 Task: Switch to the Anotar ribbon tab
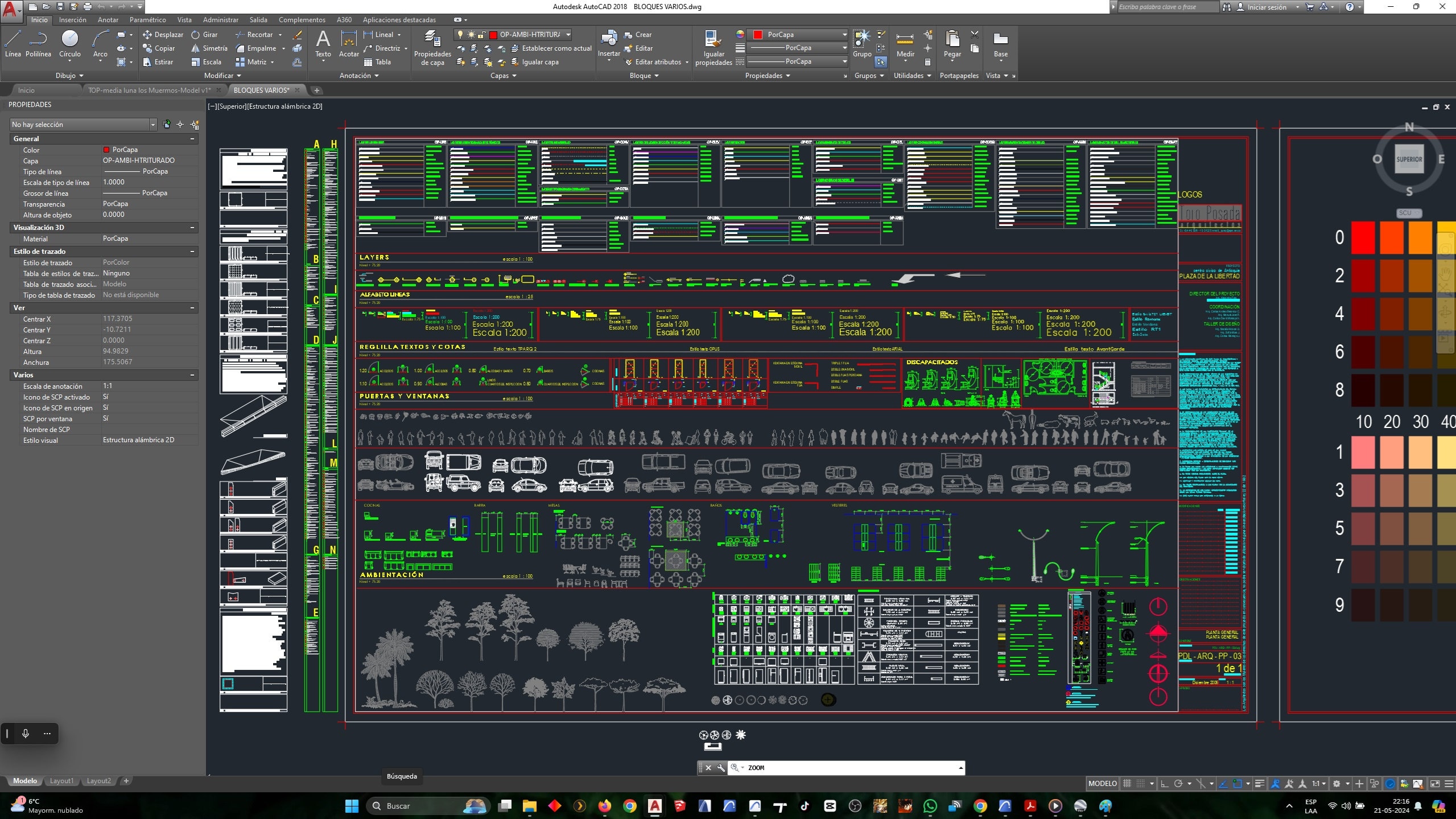point(108,19)
